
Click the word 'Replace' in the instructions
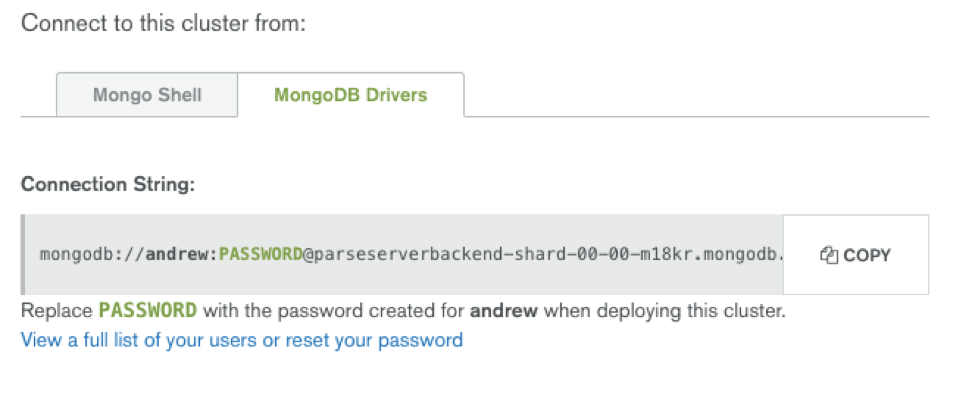click(57, 310)
